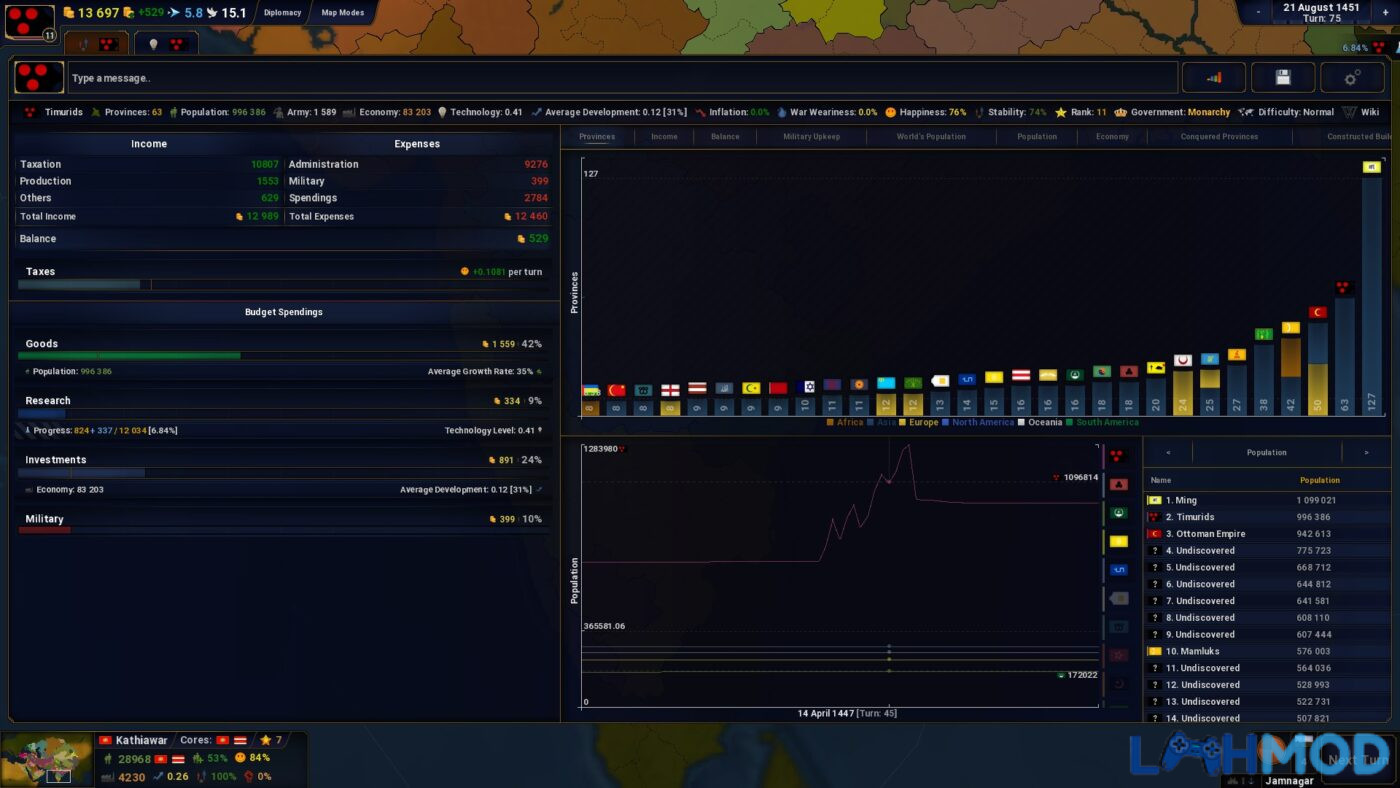This screenshot has width=1400, height=788.
Task: Go to the previous ranking with left arrow
Action: pyautogui.click(x=1168, y=452)
